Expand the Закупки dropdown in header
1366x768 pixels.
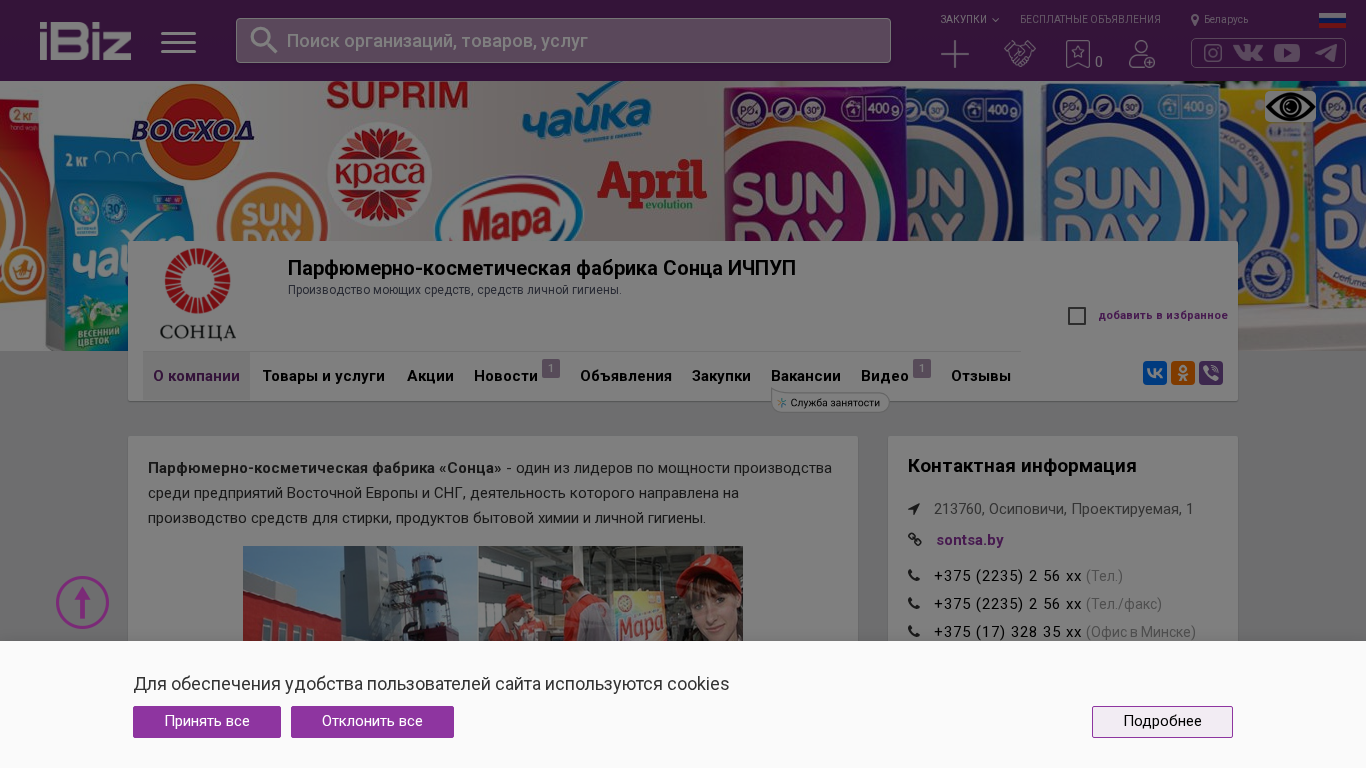point(968,19)
